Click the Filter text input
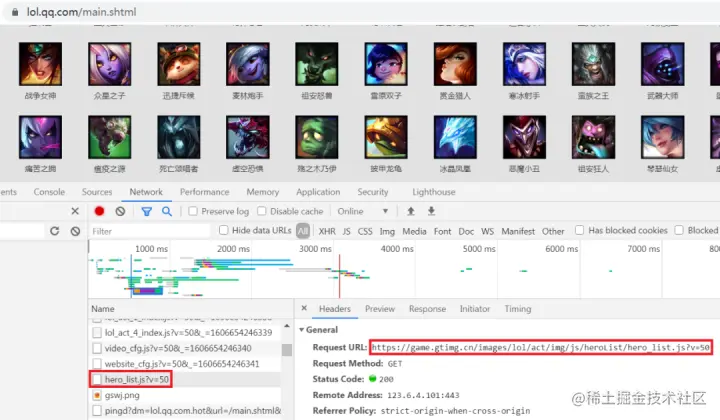 tap(150, 231)
